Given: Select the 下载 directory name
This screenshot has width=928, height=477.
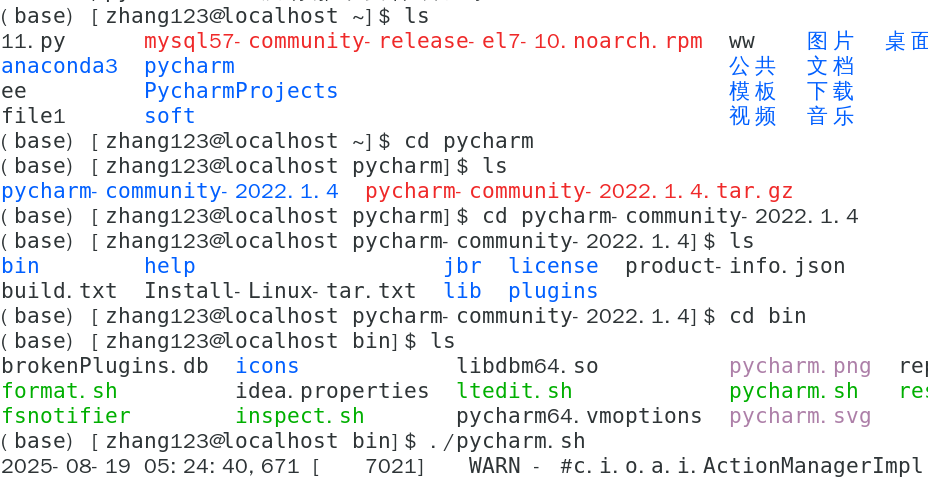Looking at the screenshot, I should (830, 91).
